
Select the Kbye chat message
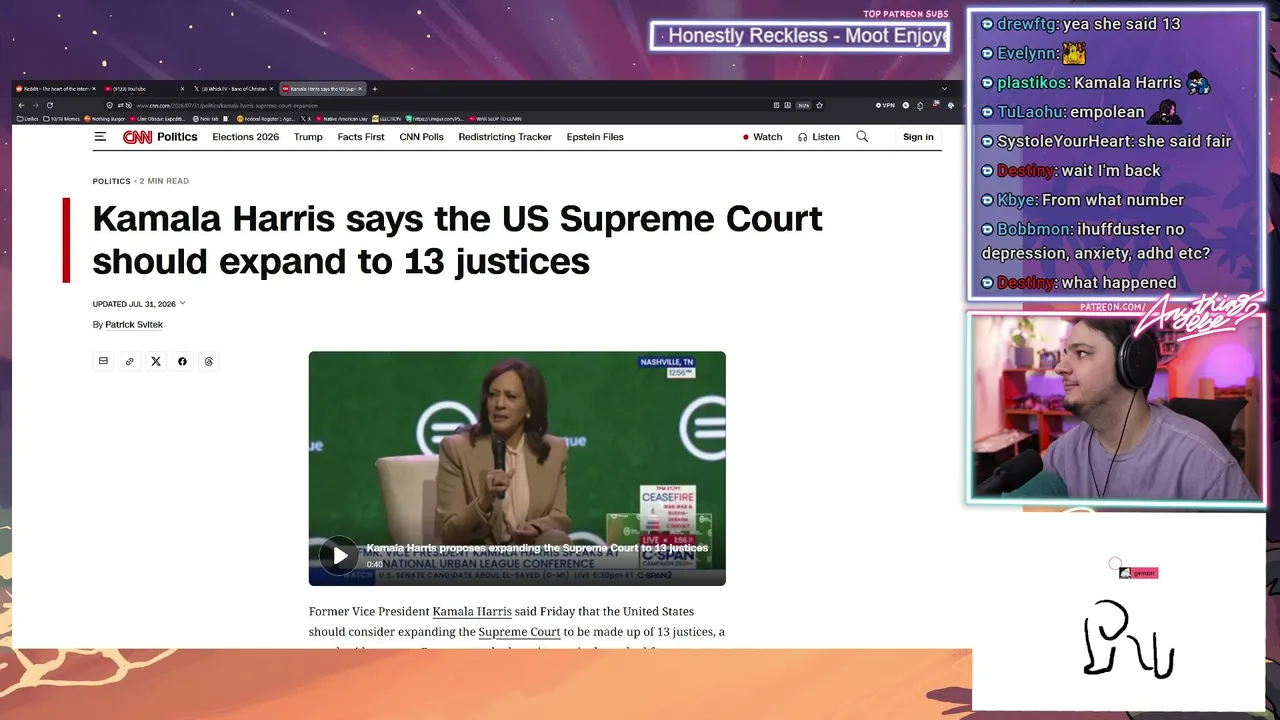tap(1083, 200)
